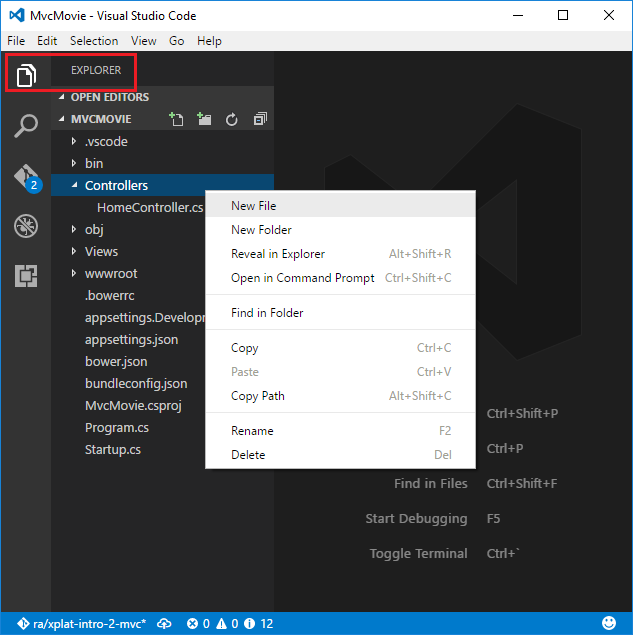Viewport: 633px width, 635px height.
Task: Click the Refresh explorer icon
Action: coord(232,119)
